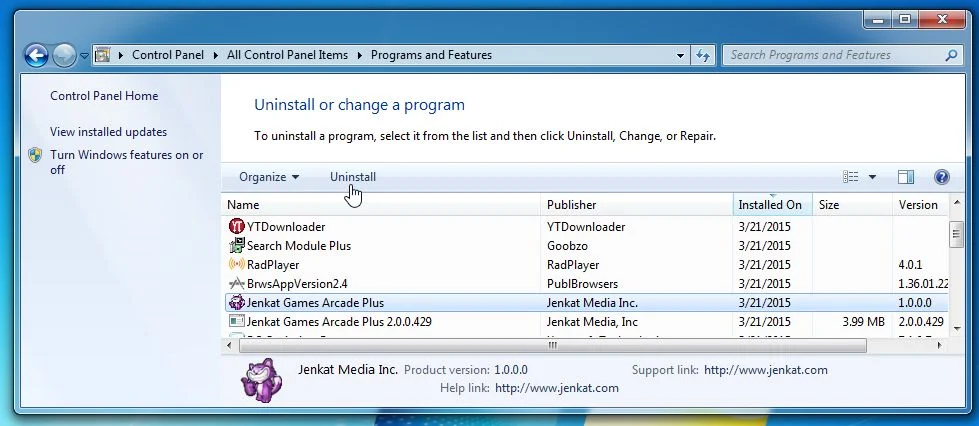This screenshot has height=426, width=979.
Task: Click the Forward navigation arrow
Action: (64, 56)
